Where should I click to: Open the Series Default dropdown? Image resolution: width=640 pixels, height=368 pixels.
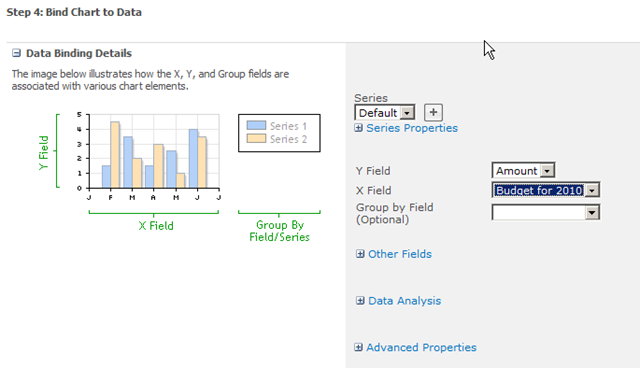(407, 113)
